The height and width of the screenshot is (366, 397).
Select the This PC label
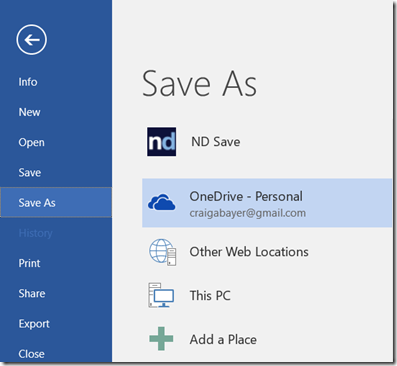click(210, 296)
